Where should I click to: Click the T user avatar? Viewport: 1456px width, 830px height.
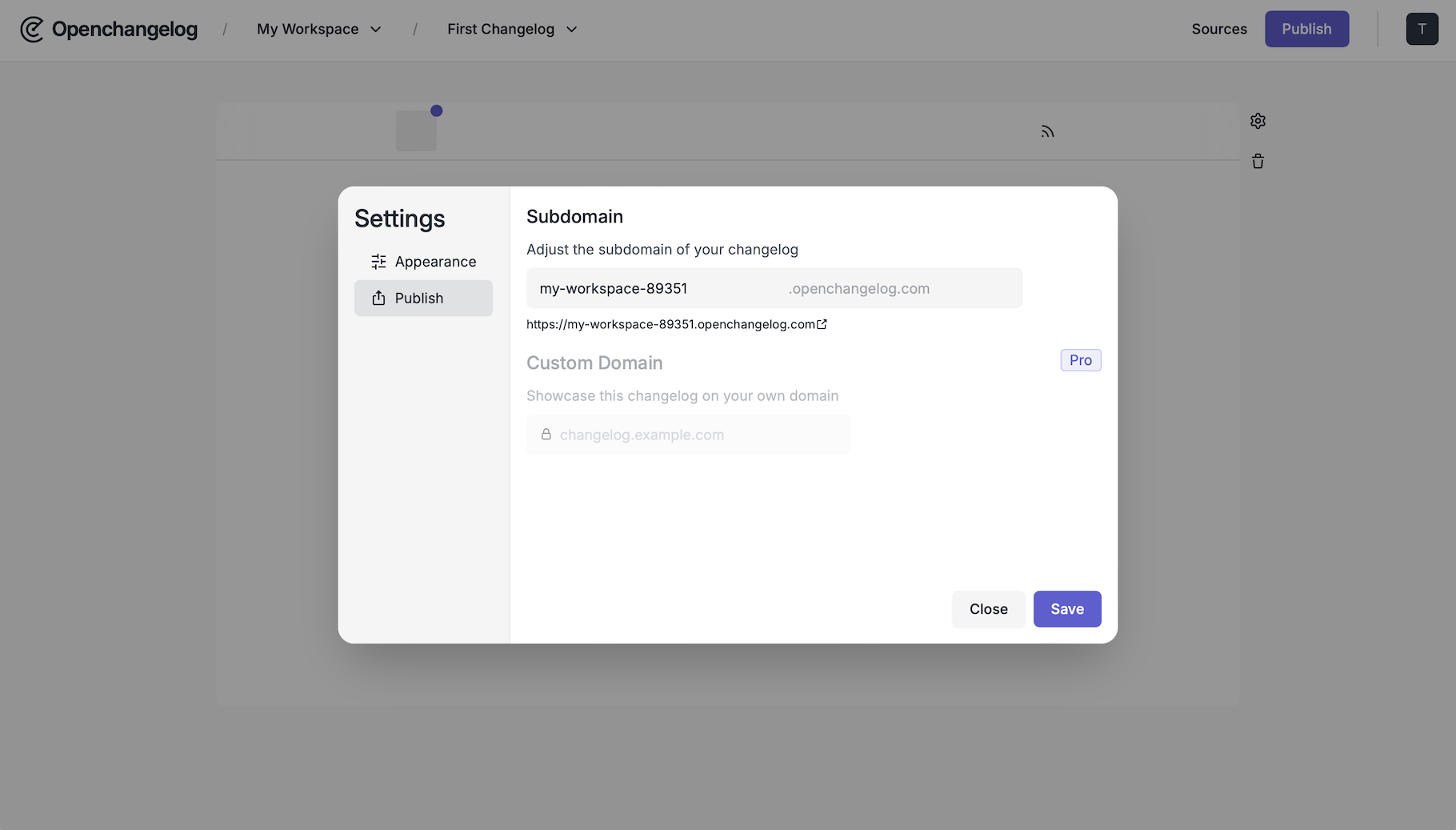1422,29
